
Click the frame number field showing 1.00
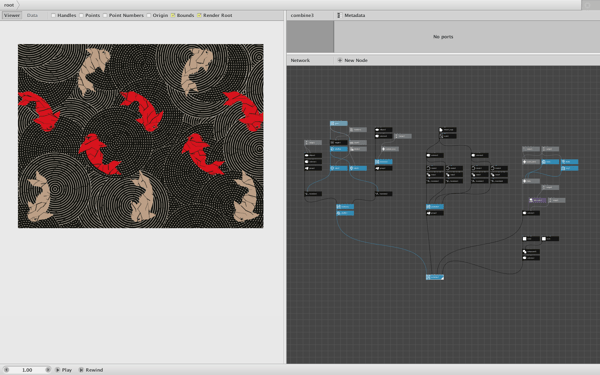[x=27, y=370]
